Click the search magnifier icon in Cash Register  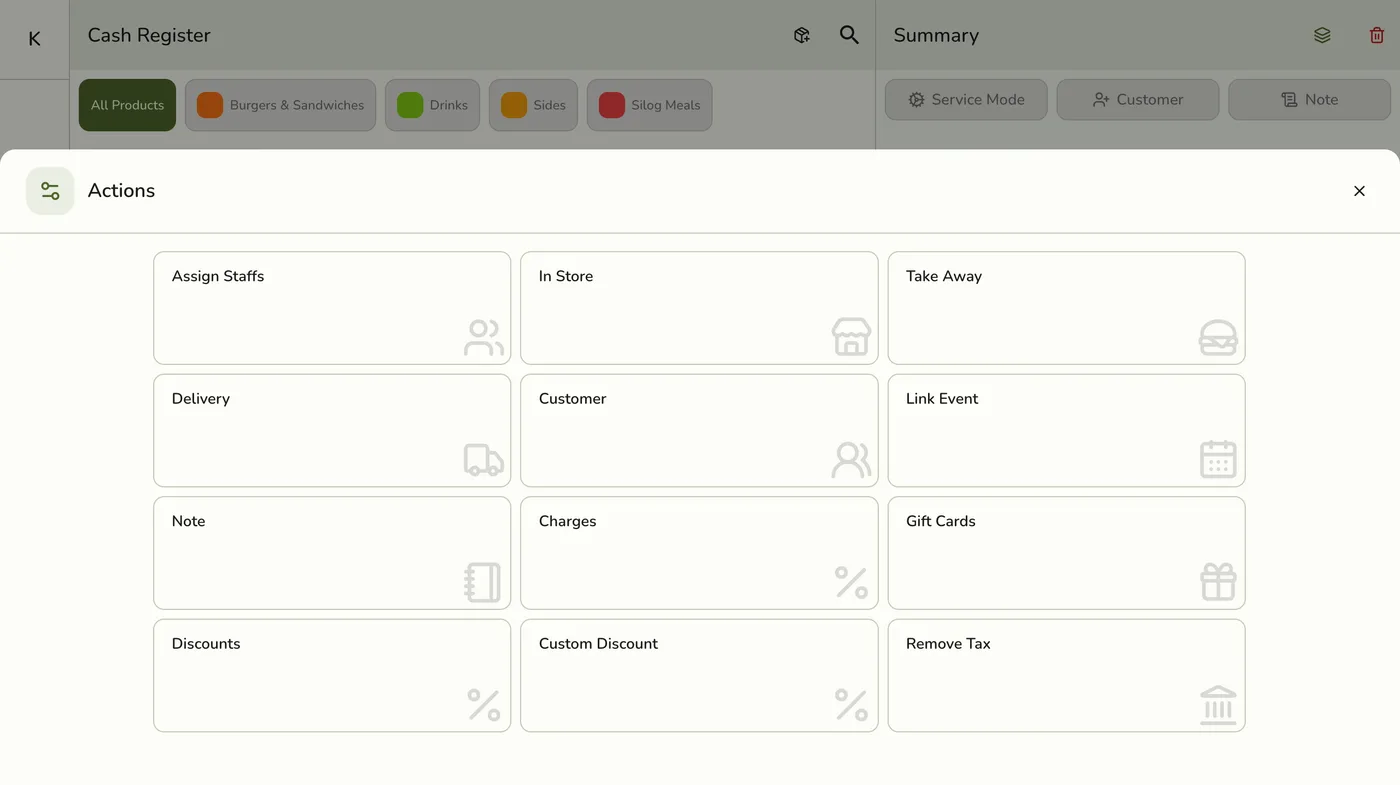pyautogui.click(x=849, y=35)
